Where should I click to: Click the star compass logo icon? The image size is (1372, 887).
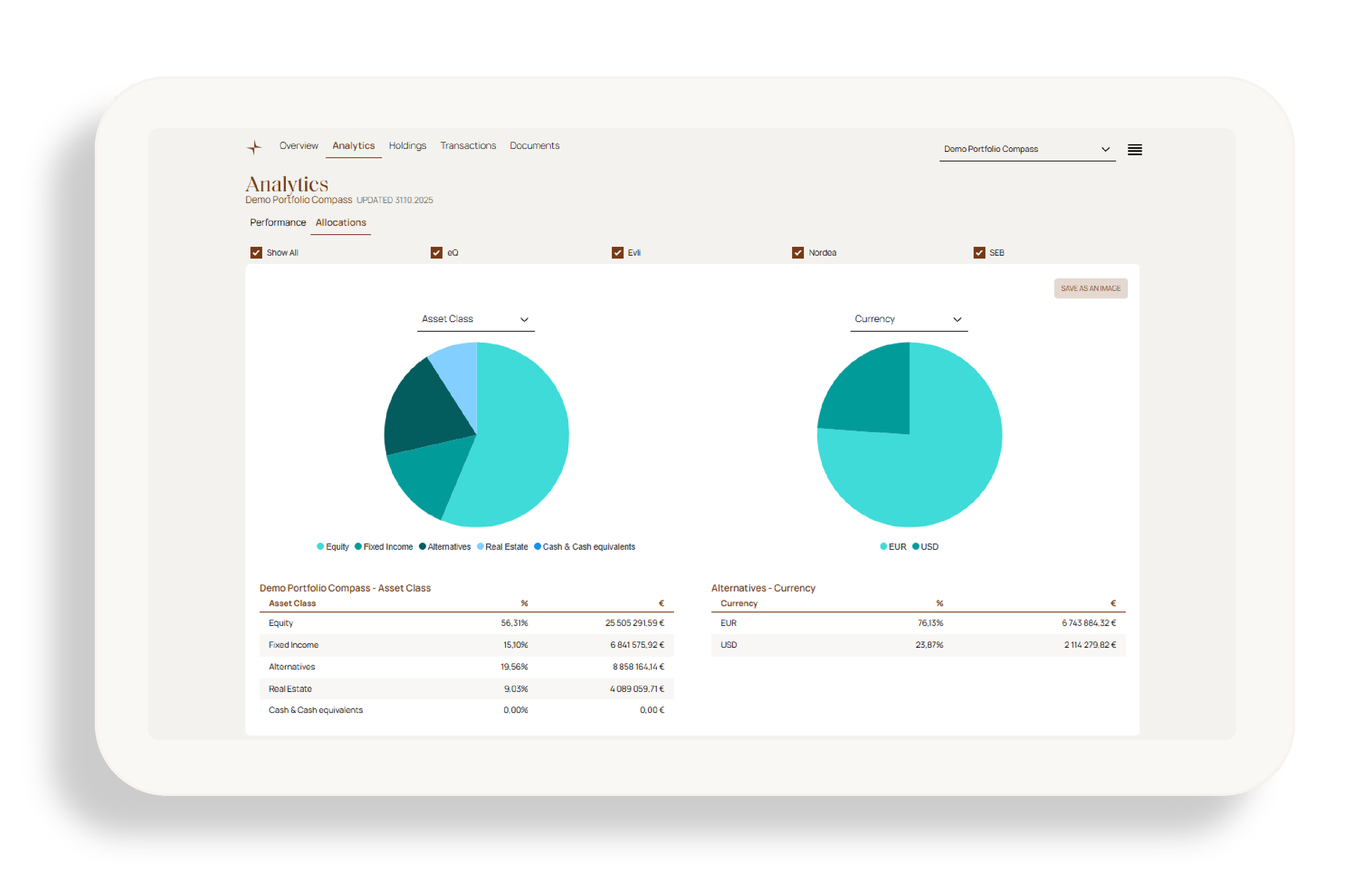click(x=254, y=148)
